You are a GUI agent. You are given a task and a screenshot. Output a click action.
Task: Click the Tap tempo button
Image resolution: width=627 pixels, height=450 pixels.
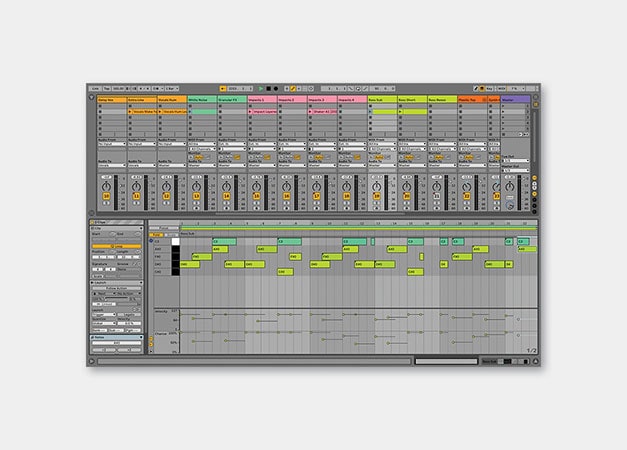pyautogui.click(x=107, y=88)
